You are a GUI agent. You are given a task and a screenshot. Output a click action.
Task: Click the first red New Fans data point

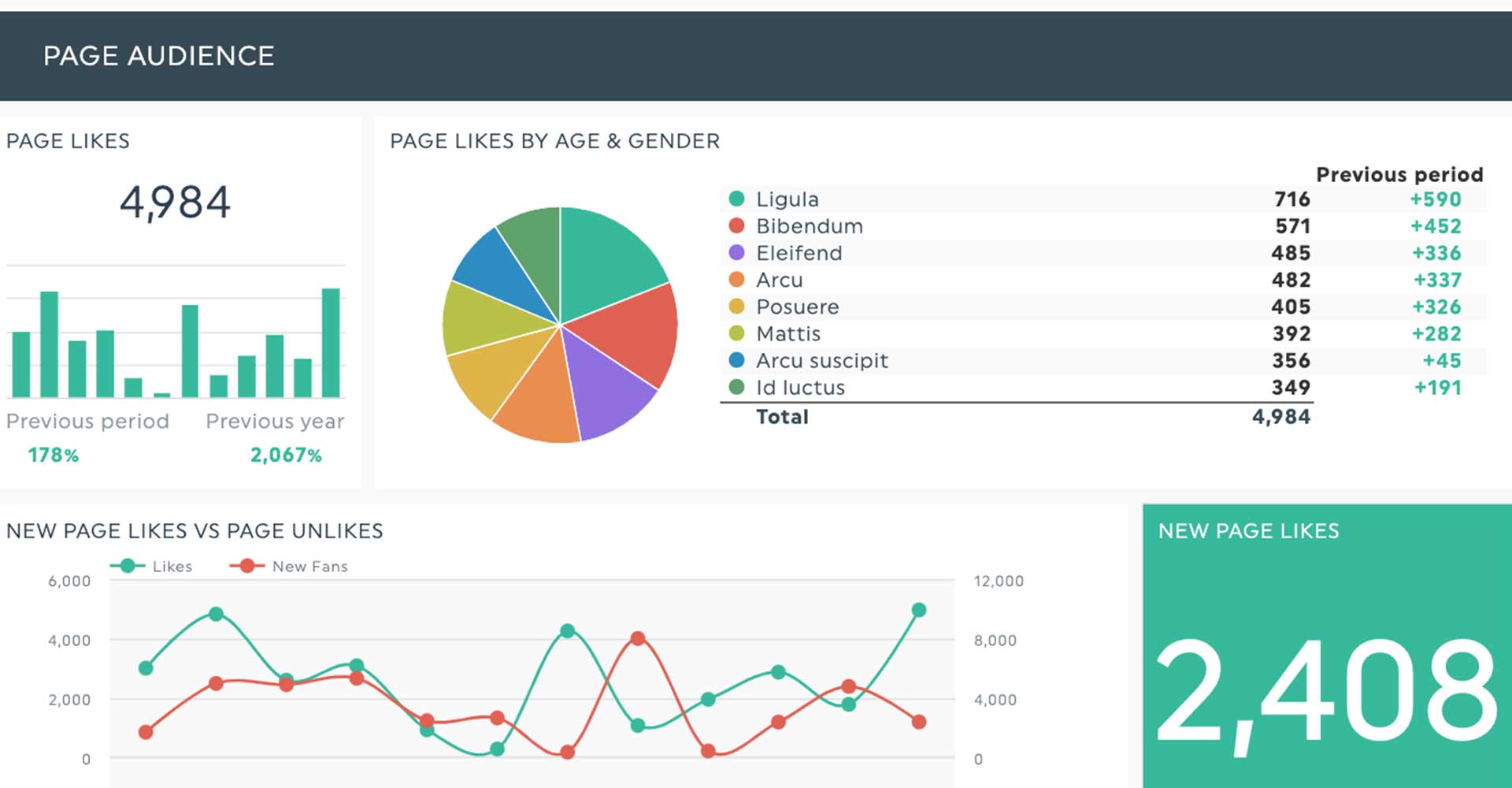(x=146, y=732)
